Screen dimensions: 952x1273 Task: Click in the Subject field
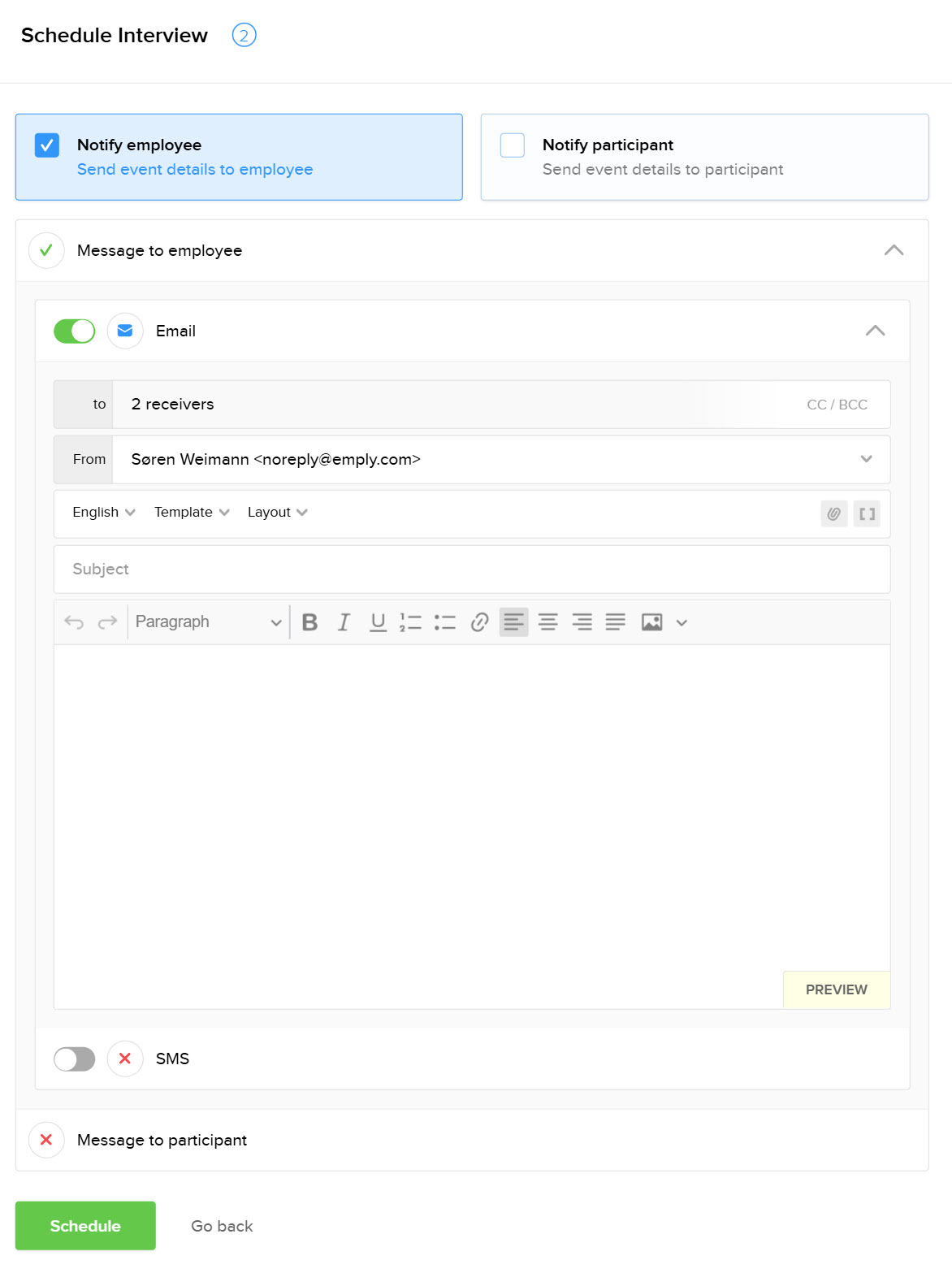[x=471, y=569]
